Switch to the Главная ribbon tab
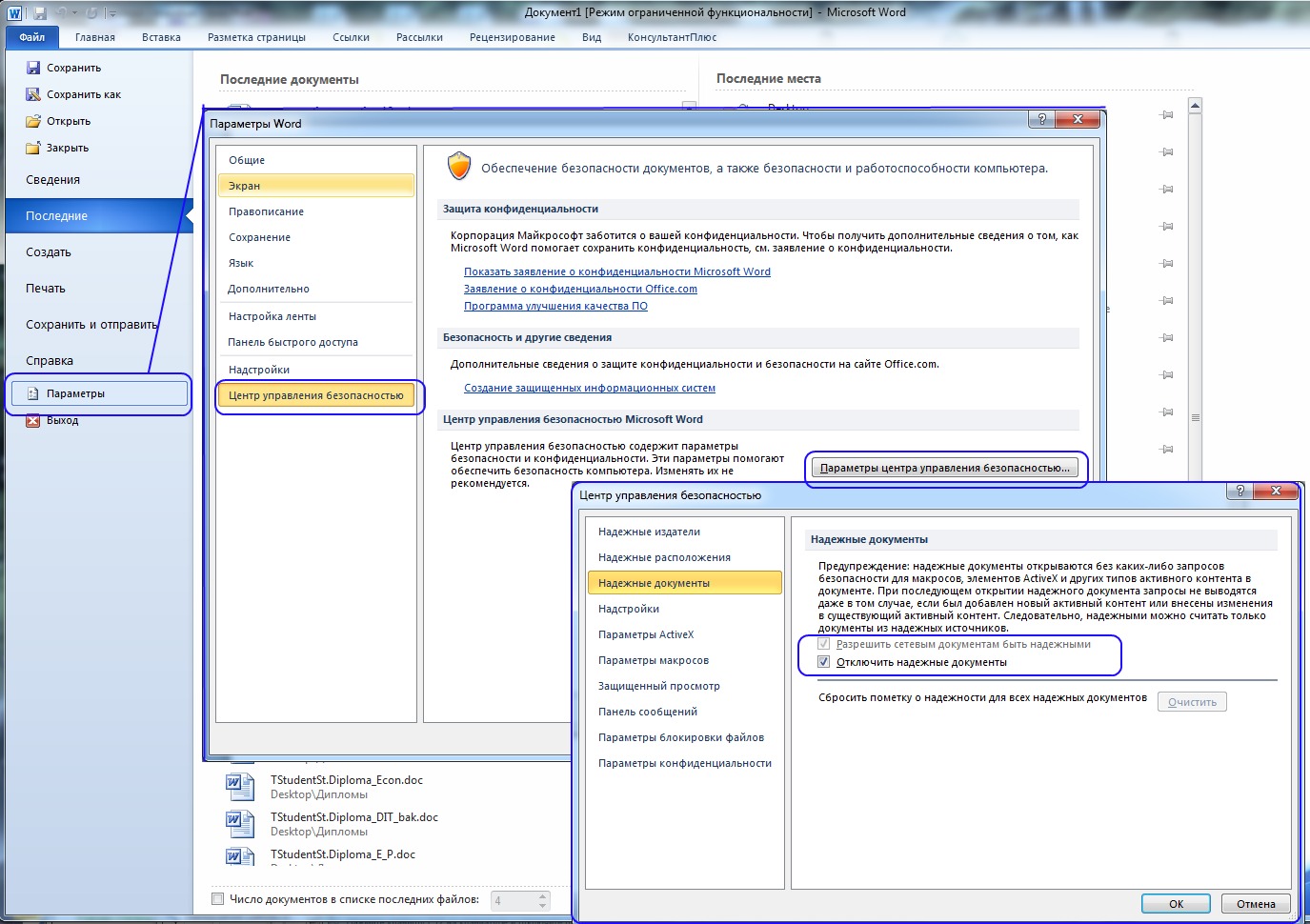The image size is (1310, 924). coord(95,37)
